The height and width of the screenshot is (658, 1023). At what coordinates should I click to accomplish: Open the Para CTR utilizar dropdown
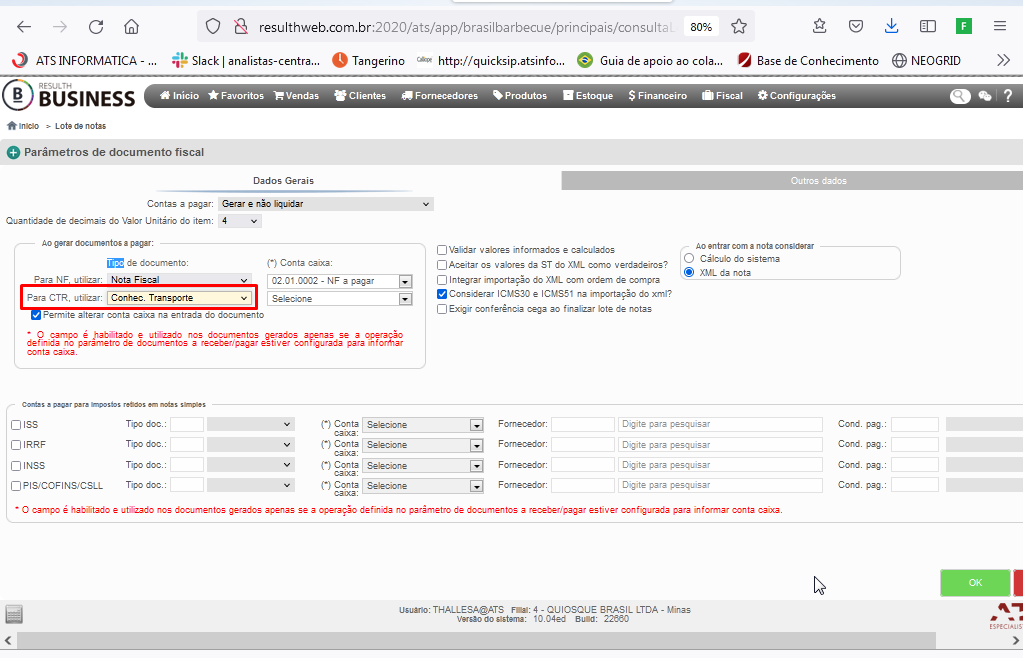179,298
